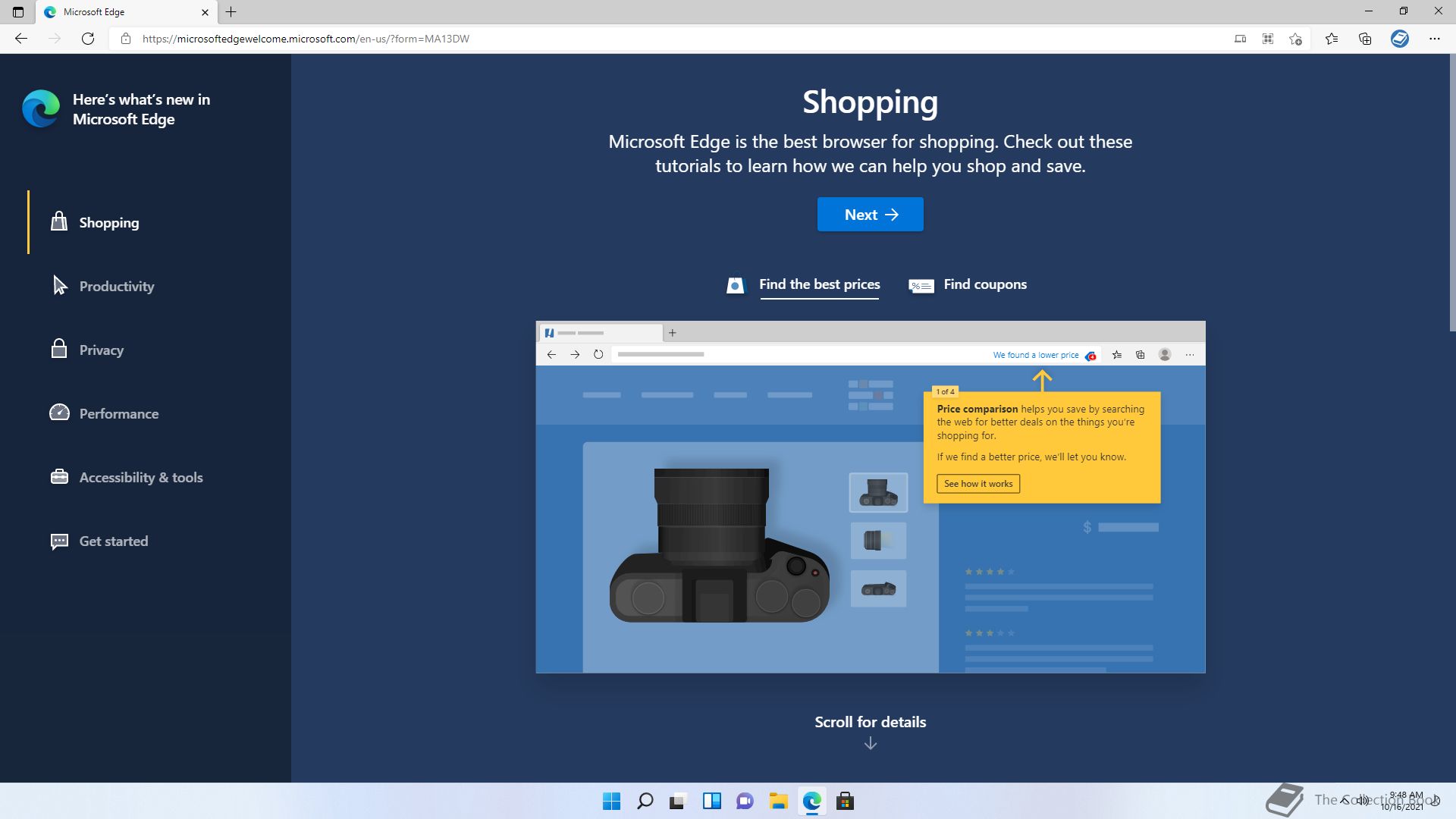Switch to Find coupons tab
Image resolution: width=1456 pixels, height=819 pixels.
(x=985, y=284)
